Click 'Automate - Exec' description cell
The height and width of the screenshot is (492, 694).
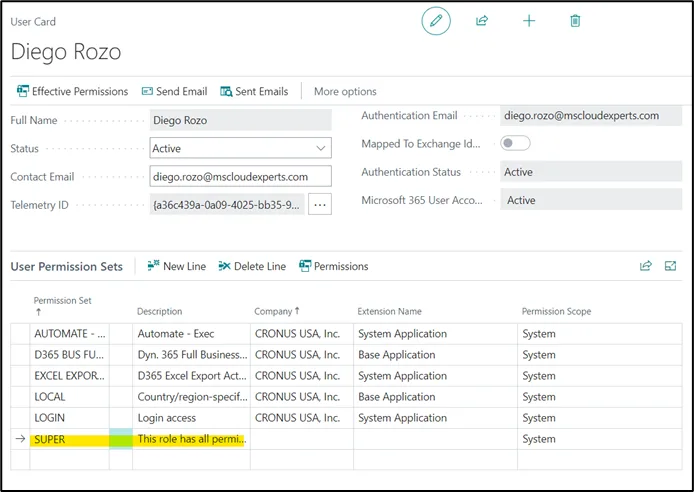(x=191, y=334)
